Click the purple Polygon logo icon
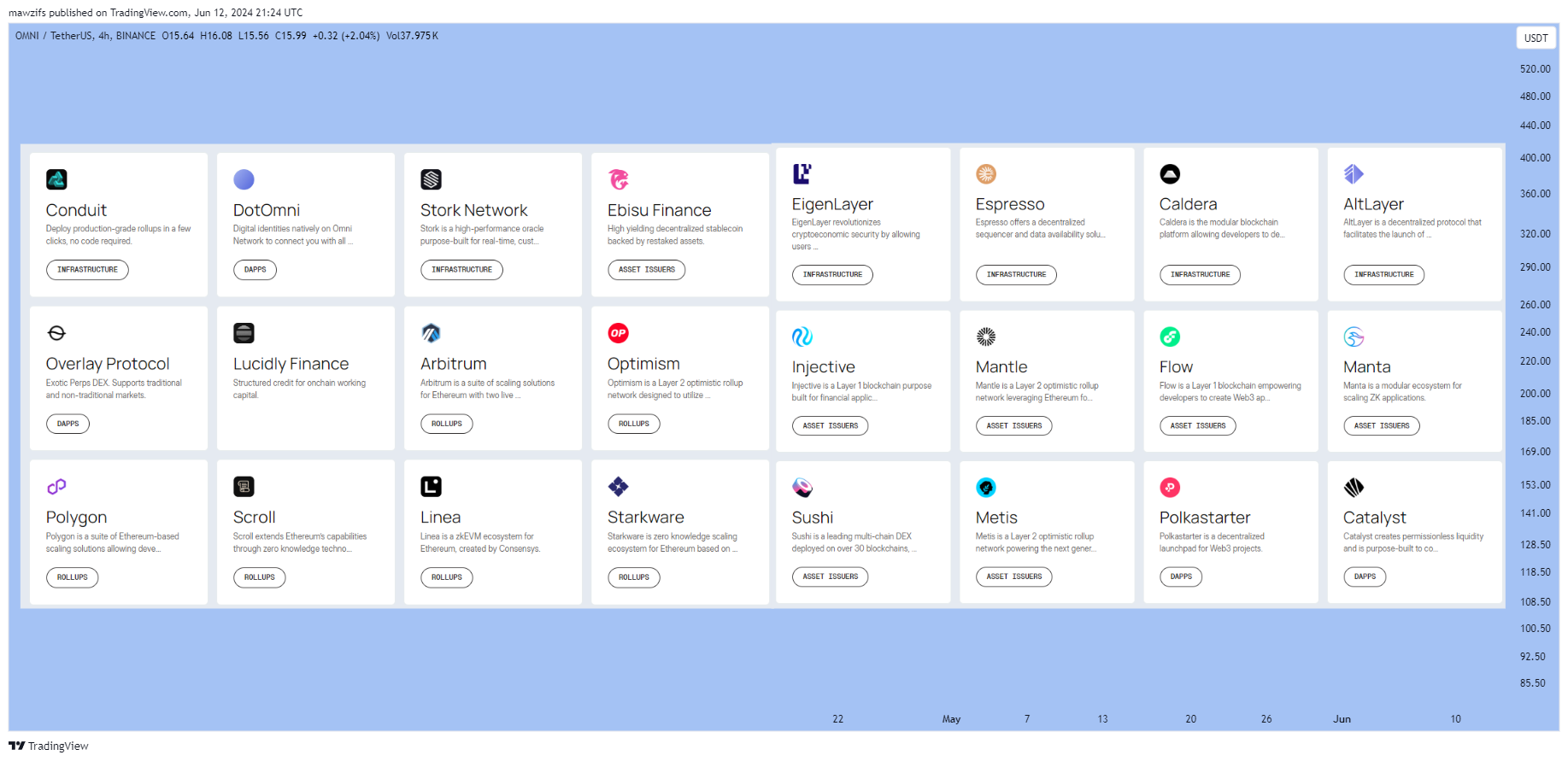Image resolution: width=1568 pixels, height=761 pixels. pyautogui.click(x=56, y=487)
